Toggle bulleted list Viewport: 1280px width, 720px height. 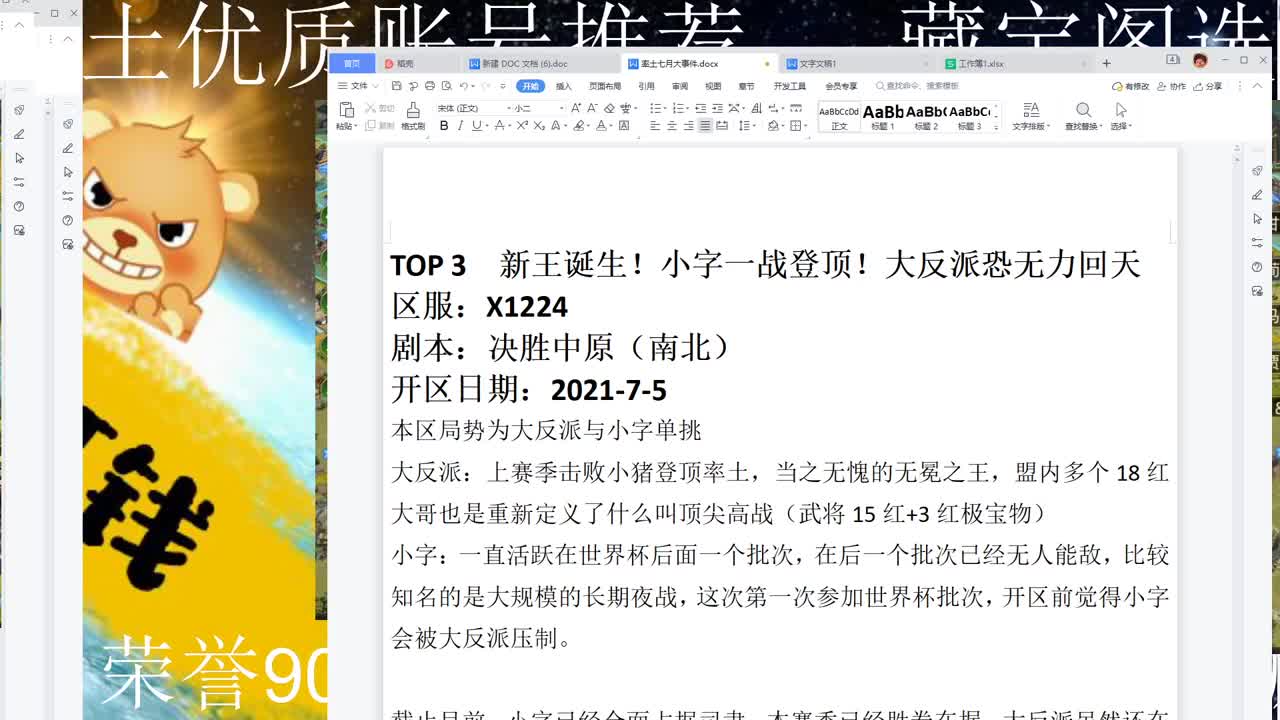655,108
